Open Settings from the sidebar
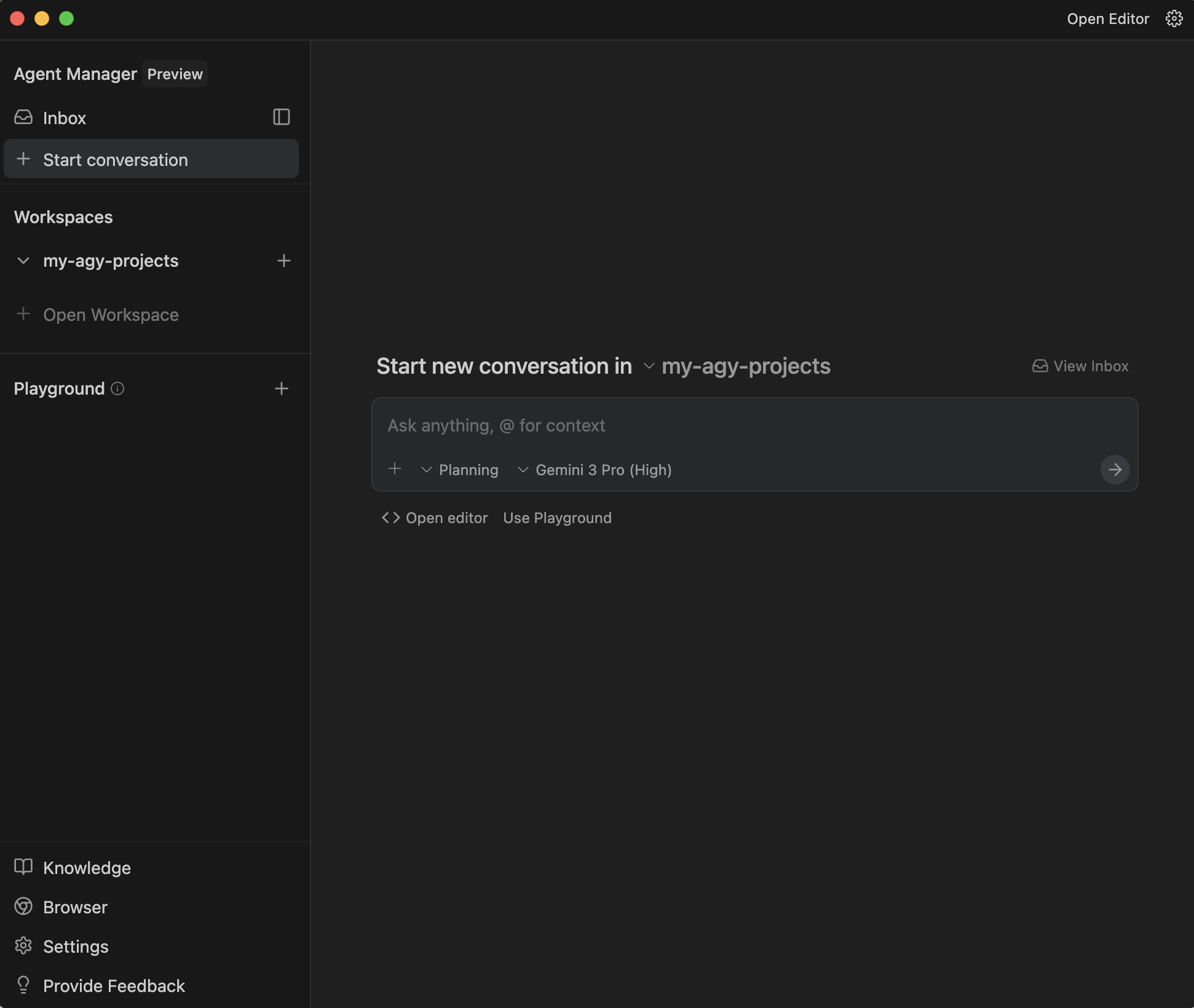 (x=76, y=946)
